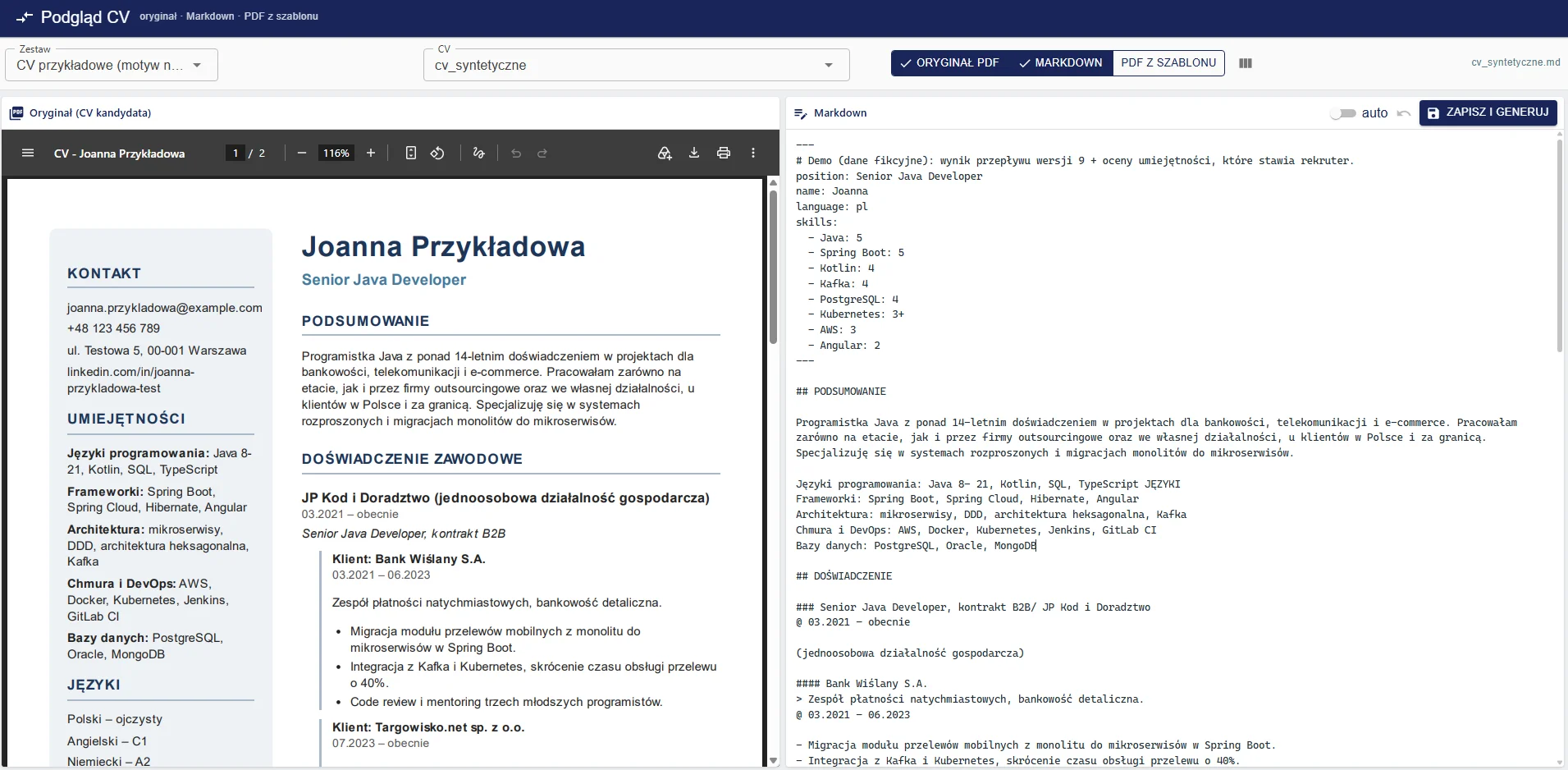The height and width of the screenshot is (770, 1568).
Task: Click the Markdown edit-note panel icon
Action: 801,113
